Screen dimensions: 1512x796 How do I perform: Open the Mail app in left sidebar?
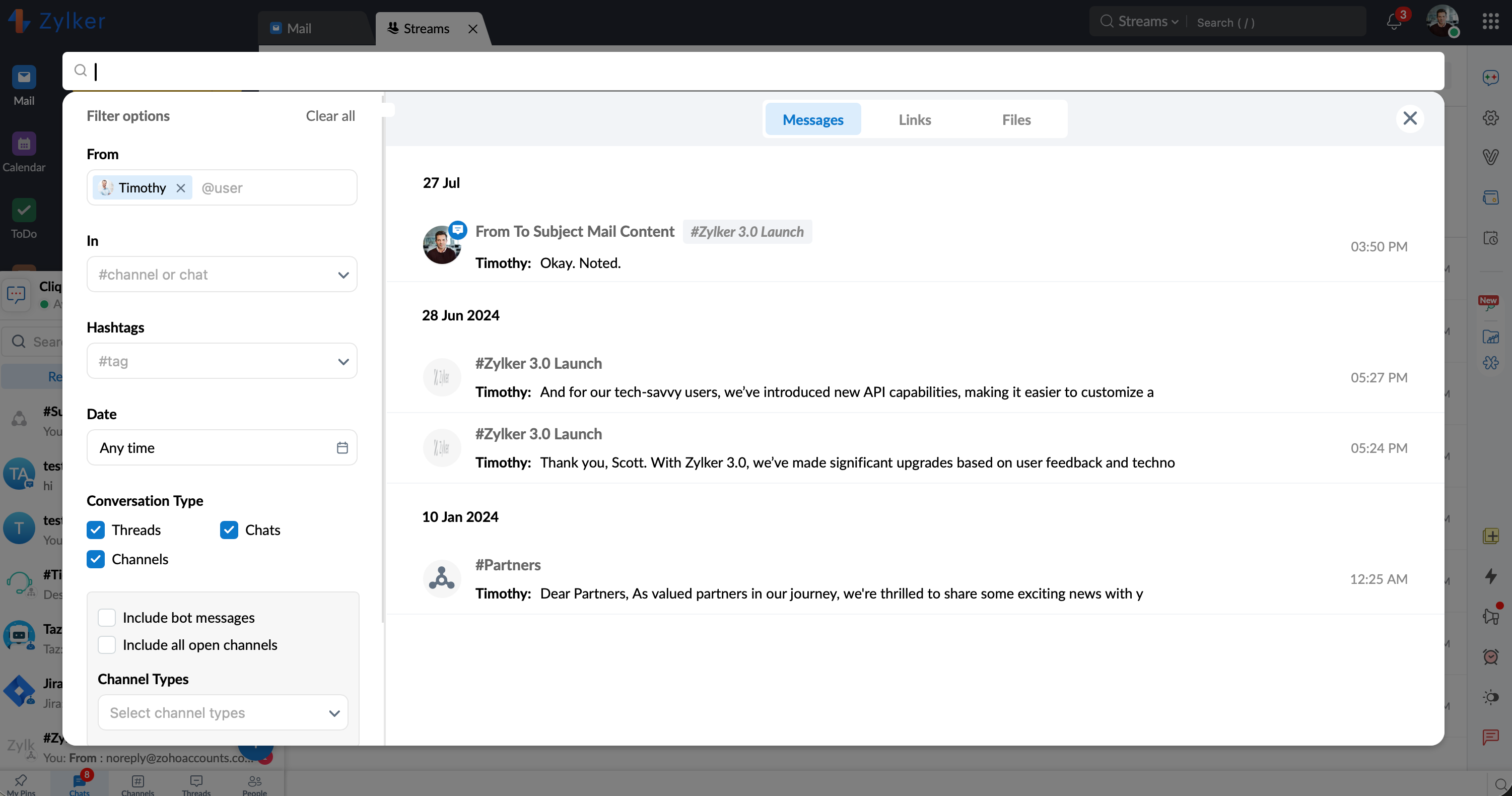[24, 85]
